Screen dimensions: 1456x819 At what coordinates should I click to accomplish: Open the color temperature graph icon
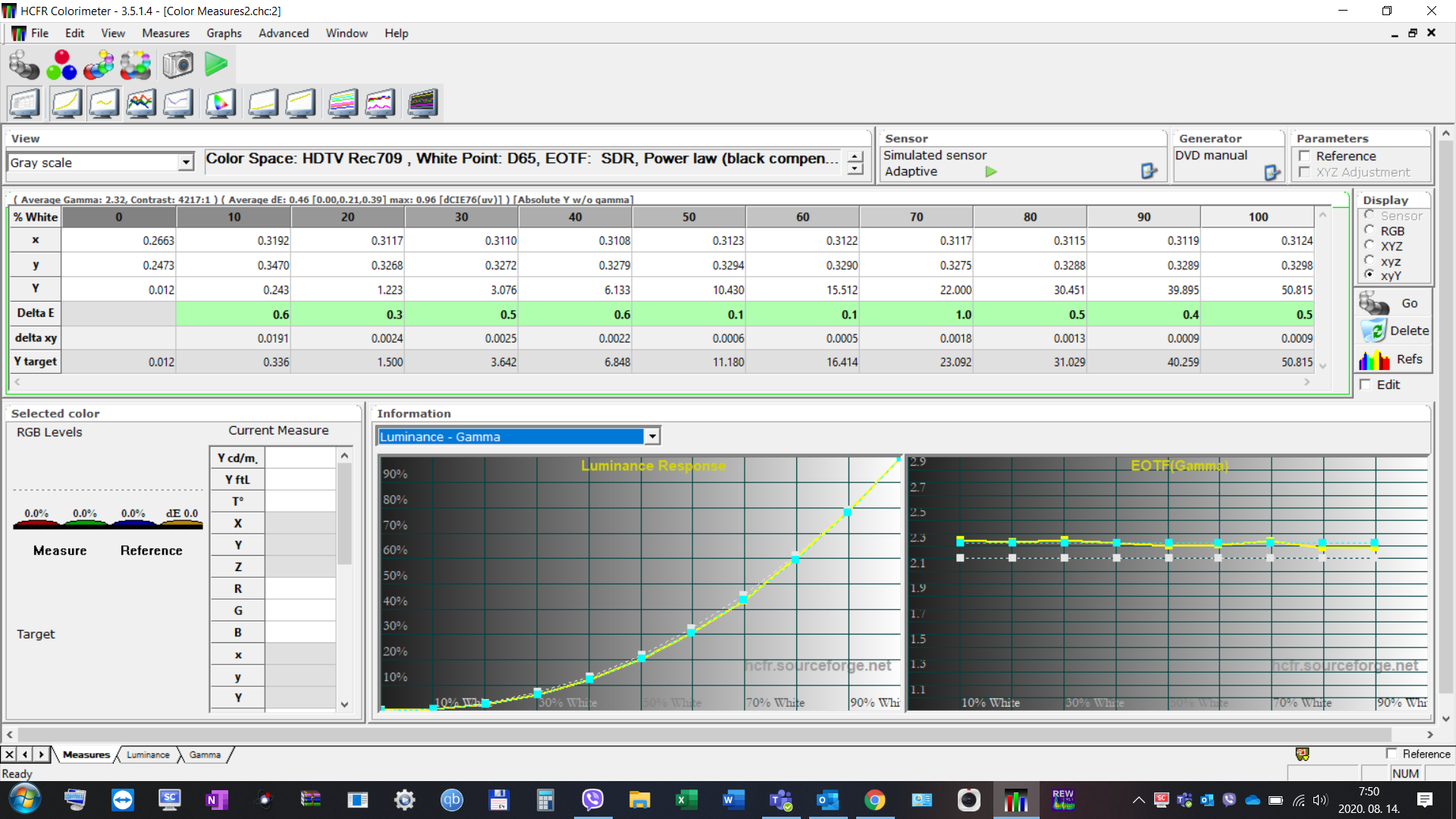[178, 103]
